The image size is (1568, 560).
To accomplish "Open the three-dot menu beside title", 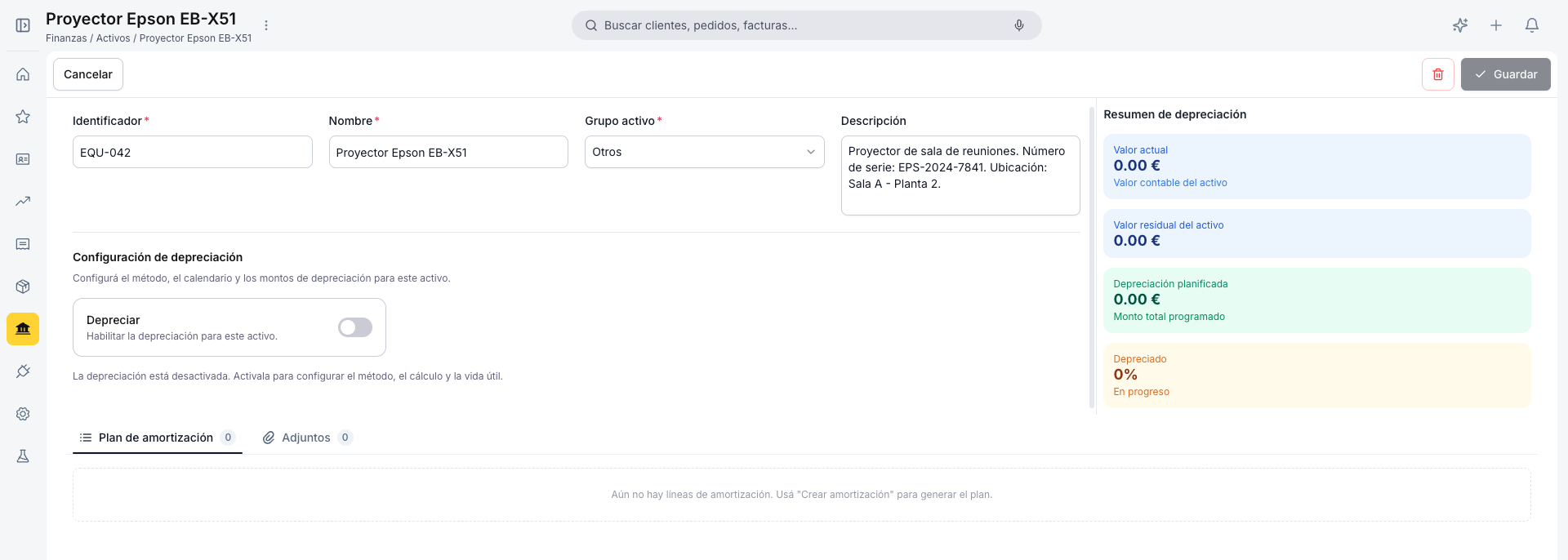I will (x=266, y=25).
